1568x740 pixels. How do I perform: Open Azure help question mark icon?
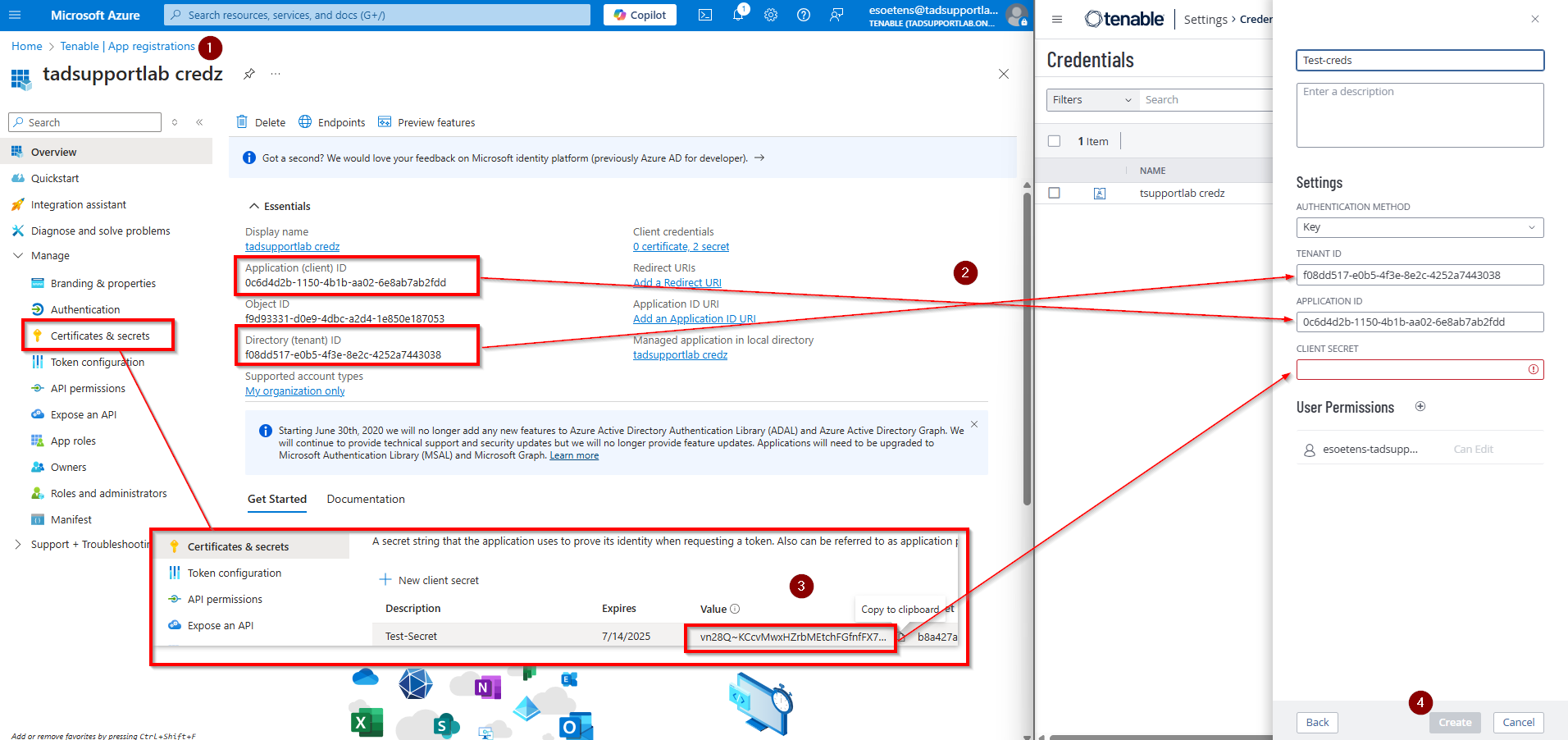tap(804, 15)
